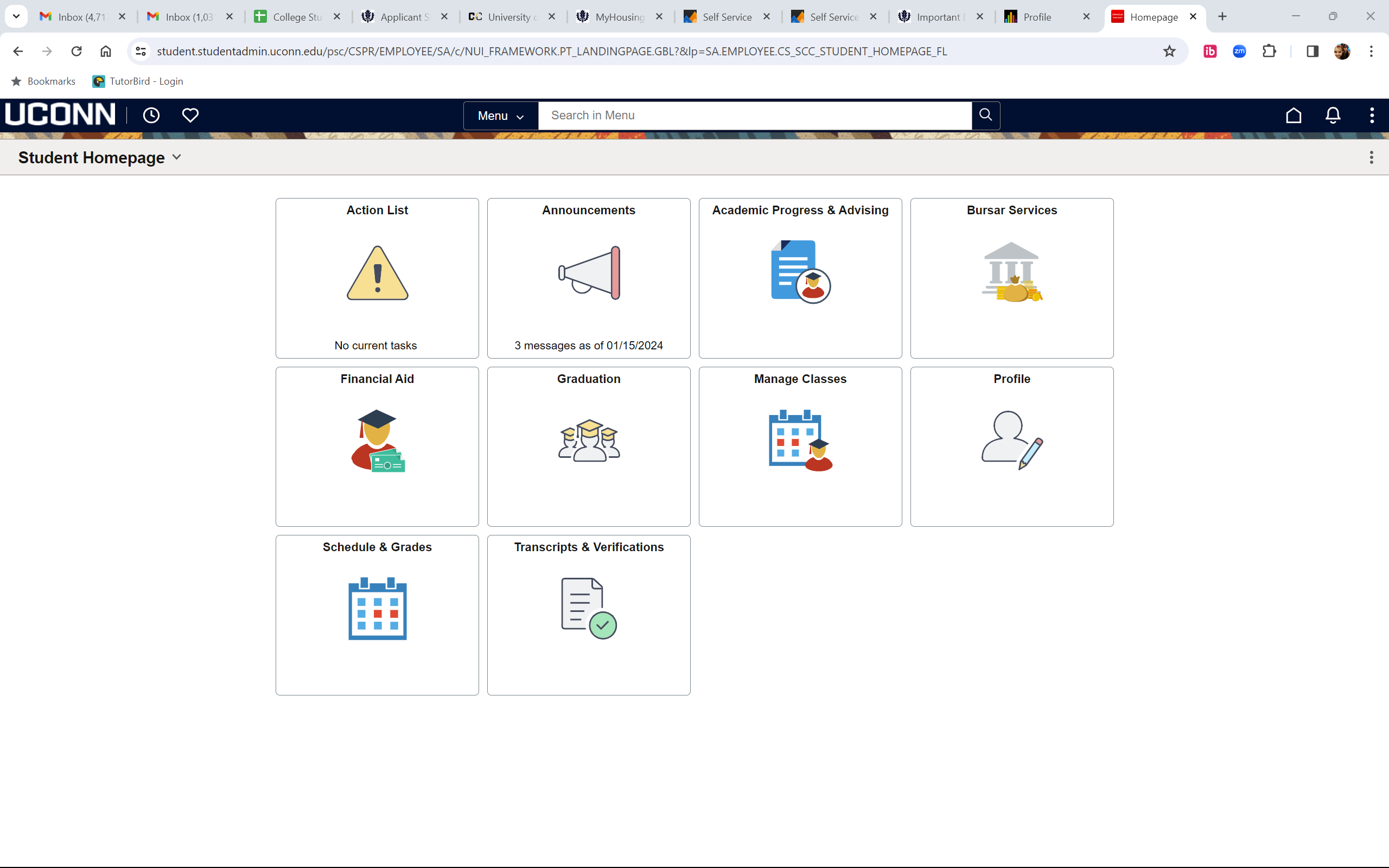This screenshot has height=868, width=1389.
Task: Open the Manage Classes tile
Action: pyautogui.click(x=800, y=446)
